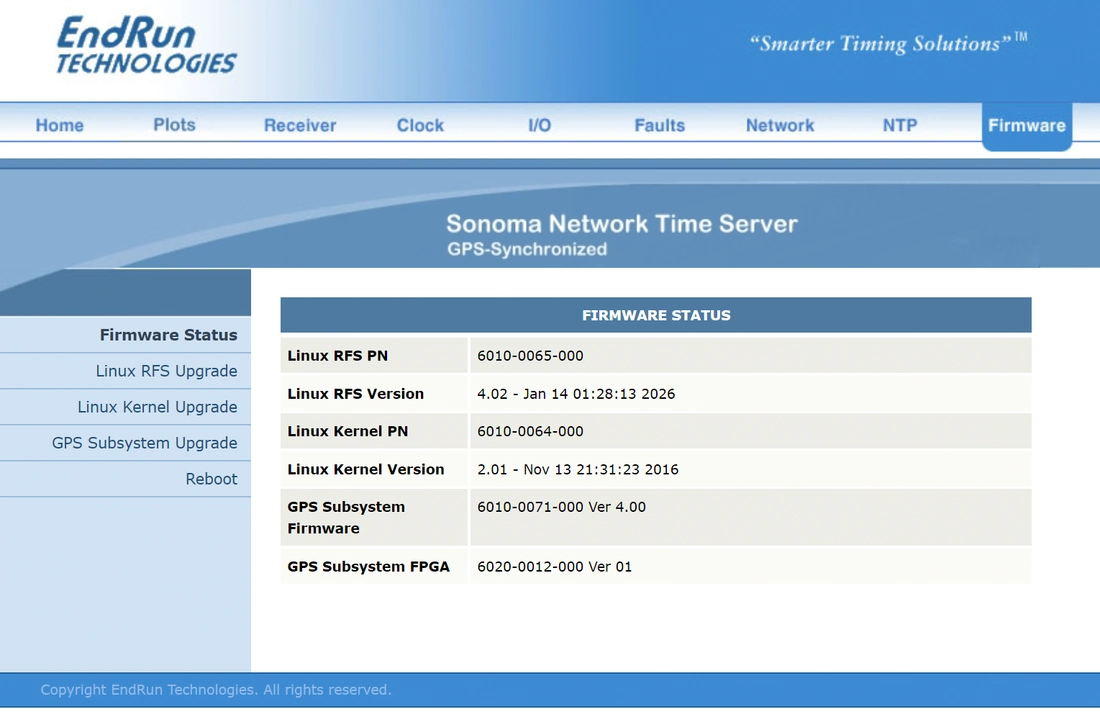Select the I/O tab

pyautogui.click(x=539, y=125)
